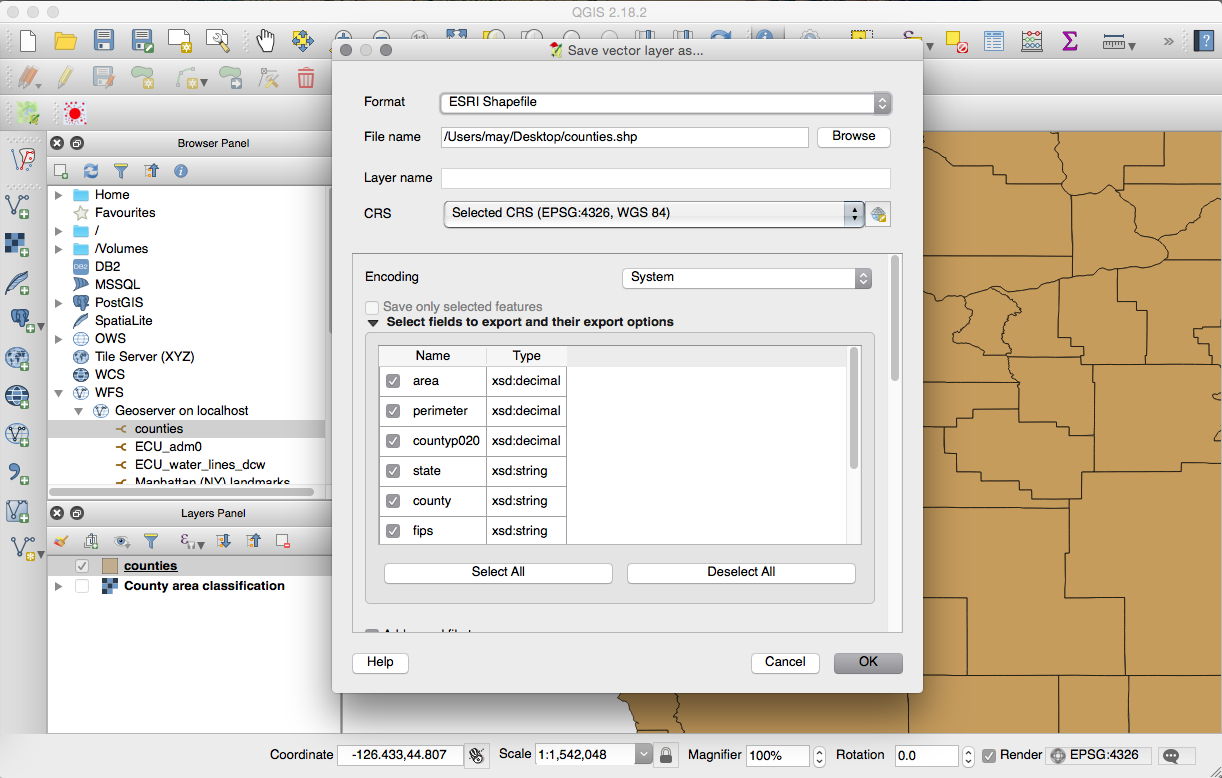Uncheck the perimeter field checkbox
Screen dimensions: 1222x778
click(393, 411)
